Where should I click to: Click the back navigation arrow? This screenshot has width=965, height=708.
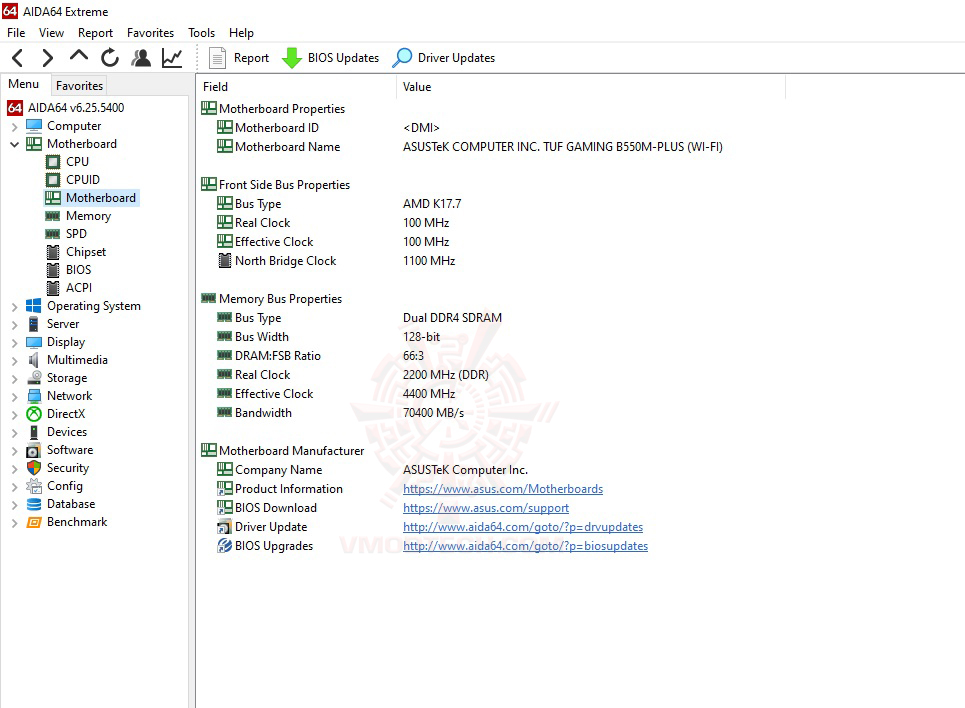coord(17,57)
